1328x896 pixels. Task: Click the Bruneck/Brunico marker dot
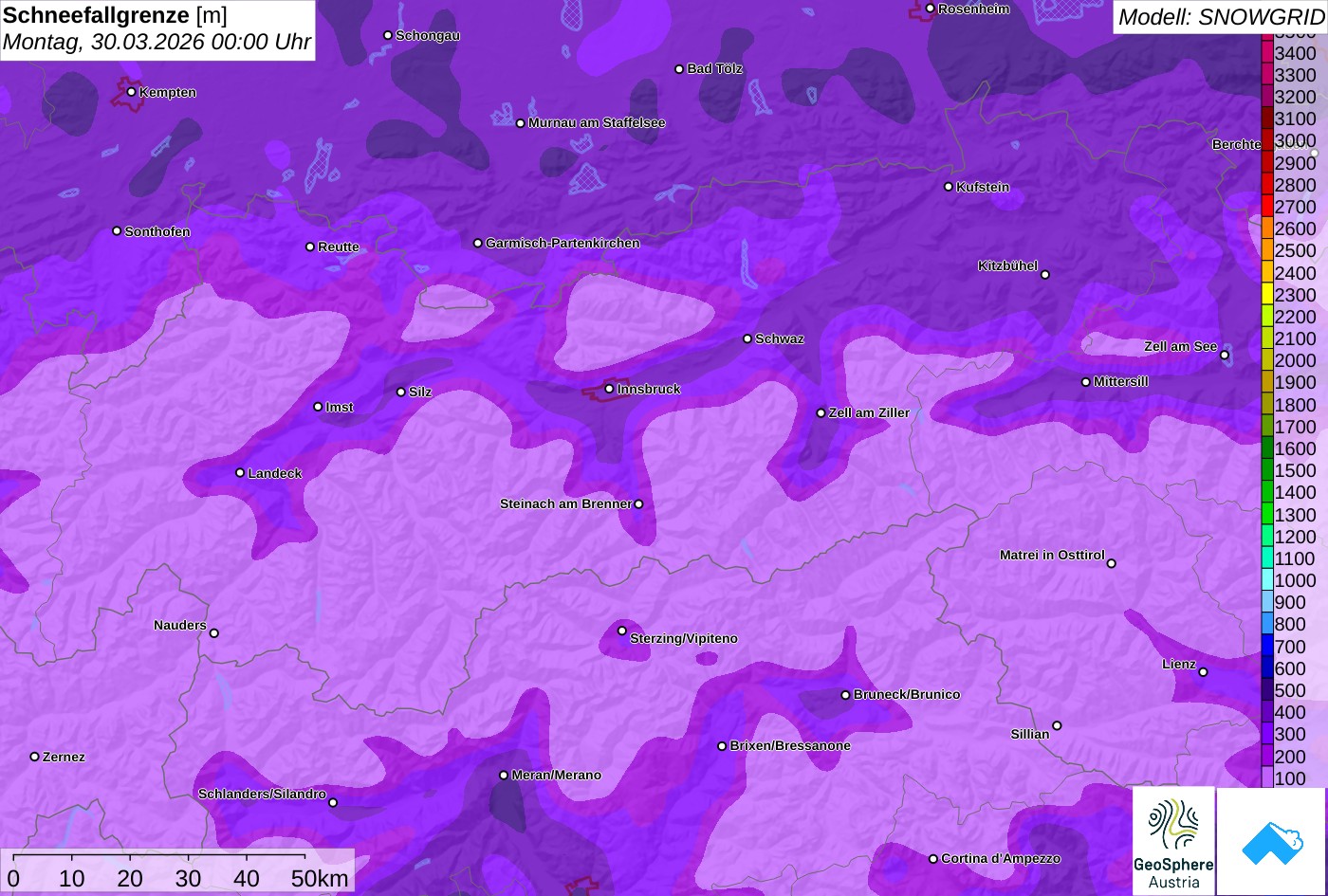845,695
